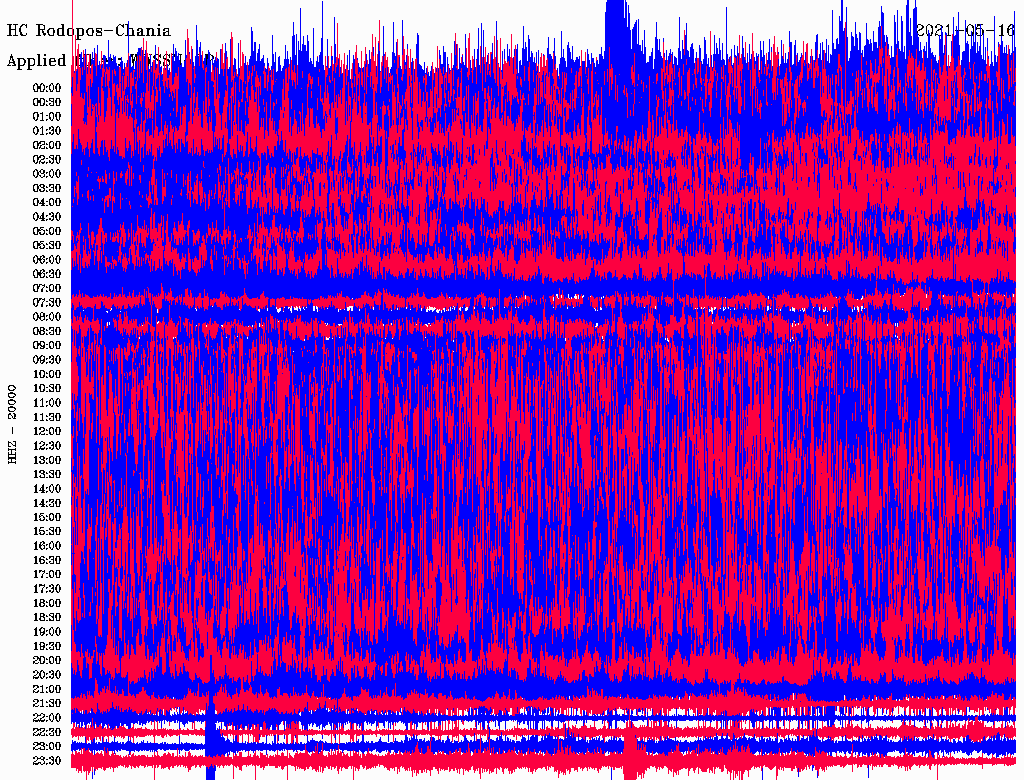The image size is (1024, 780).
Task: Select the 15:00 time label
Action: (x=47, y=517)
